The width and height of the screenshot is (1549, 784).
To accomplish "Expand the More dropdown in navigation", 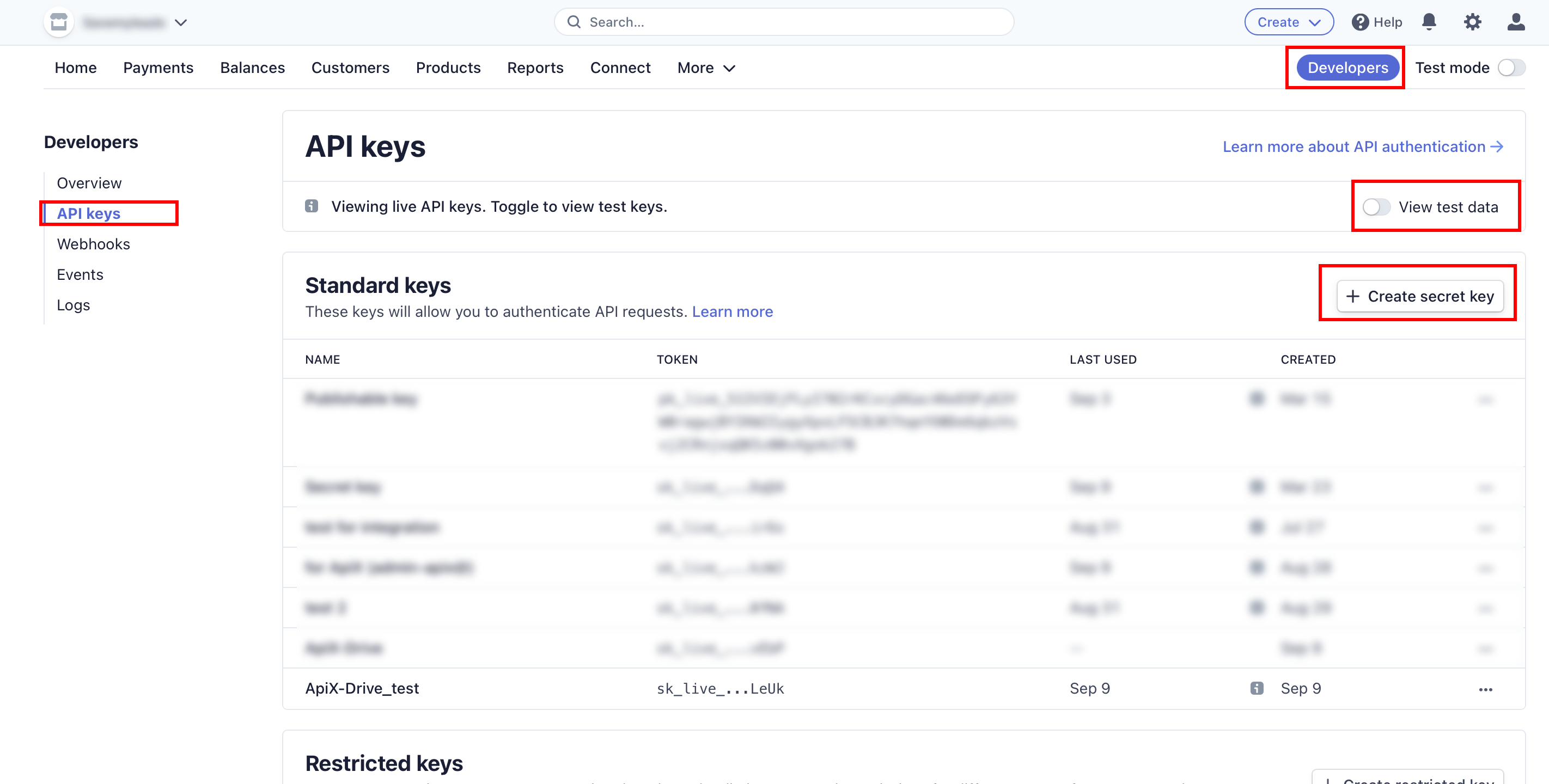I will click(706, 67).
